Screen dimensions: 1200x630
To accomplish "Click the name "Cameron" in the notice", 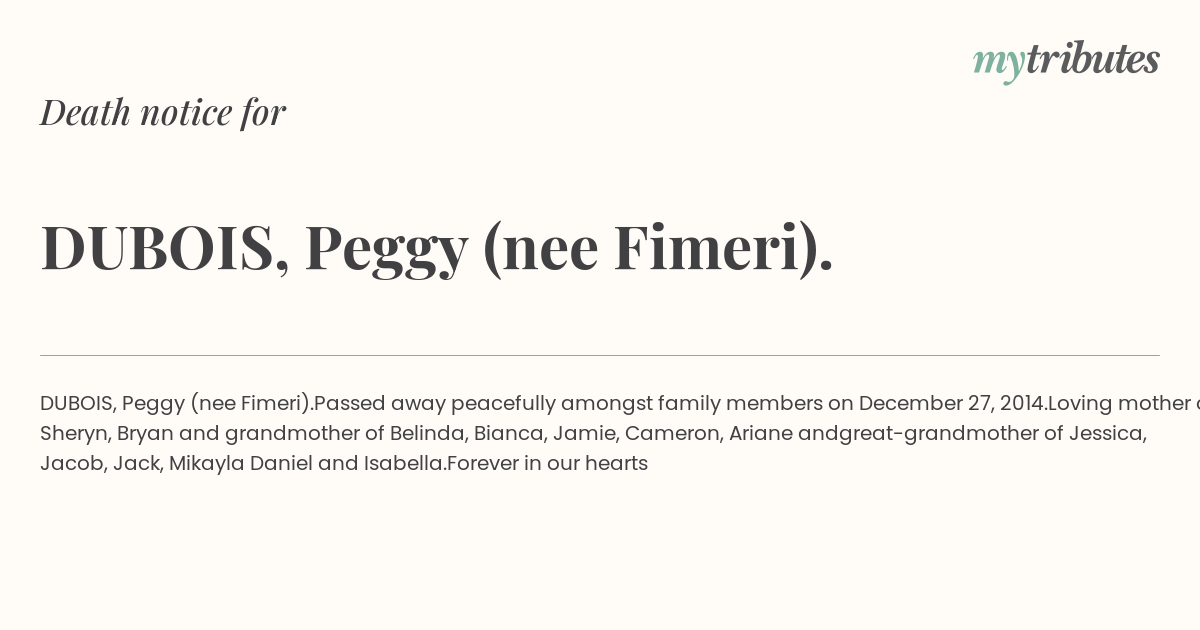I will click(672, 433).
